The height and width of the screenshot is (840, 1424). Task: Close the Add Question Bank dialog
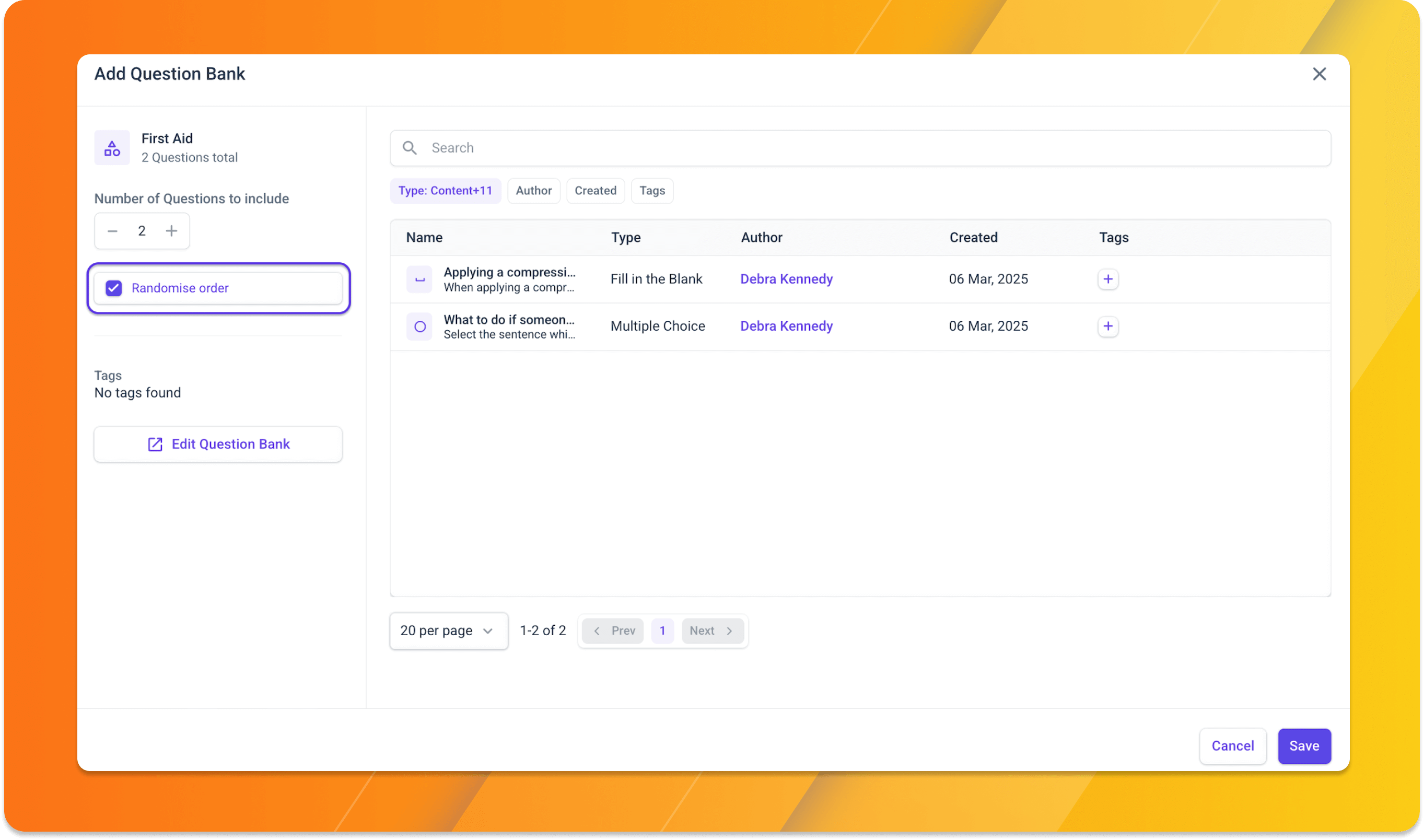[1320, 74]
